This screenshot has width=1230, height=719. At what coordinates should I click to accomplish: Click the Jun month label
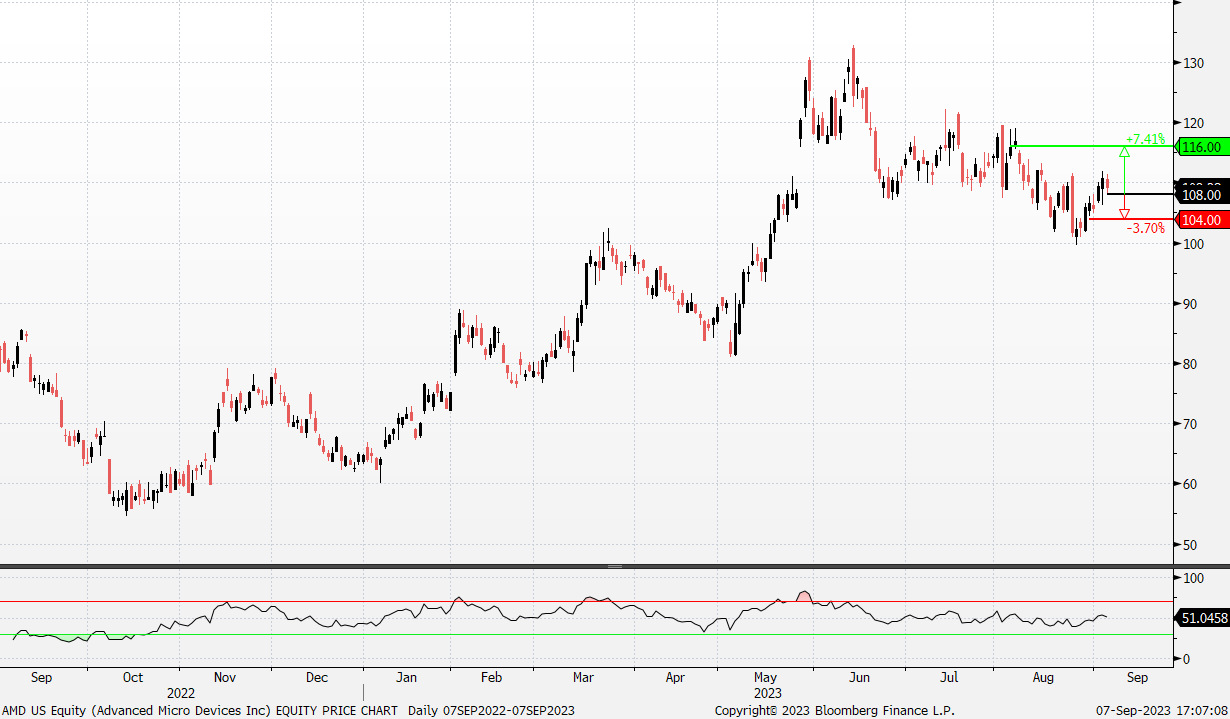coord(859,677)
